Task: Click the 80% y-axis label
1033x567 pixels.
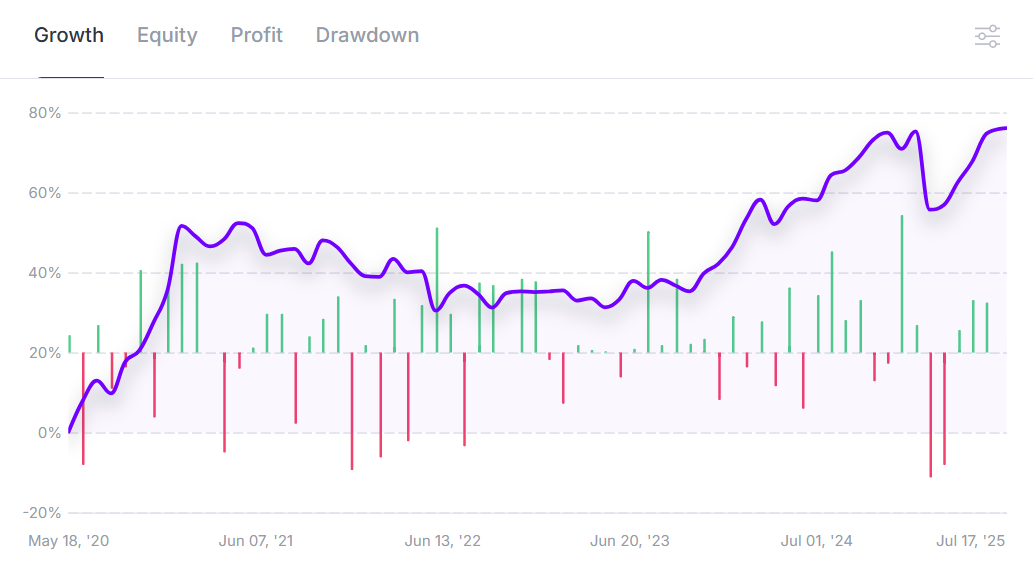Action: (45, 113)
